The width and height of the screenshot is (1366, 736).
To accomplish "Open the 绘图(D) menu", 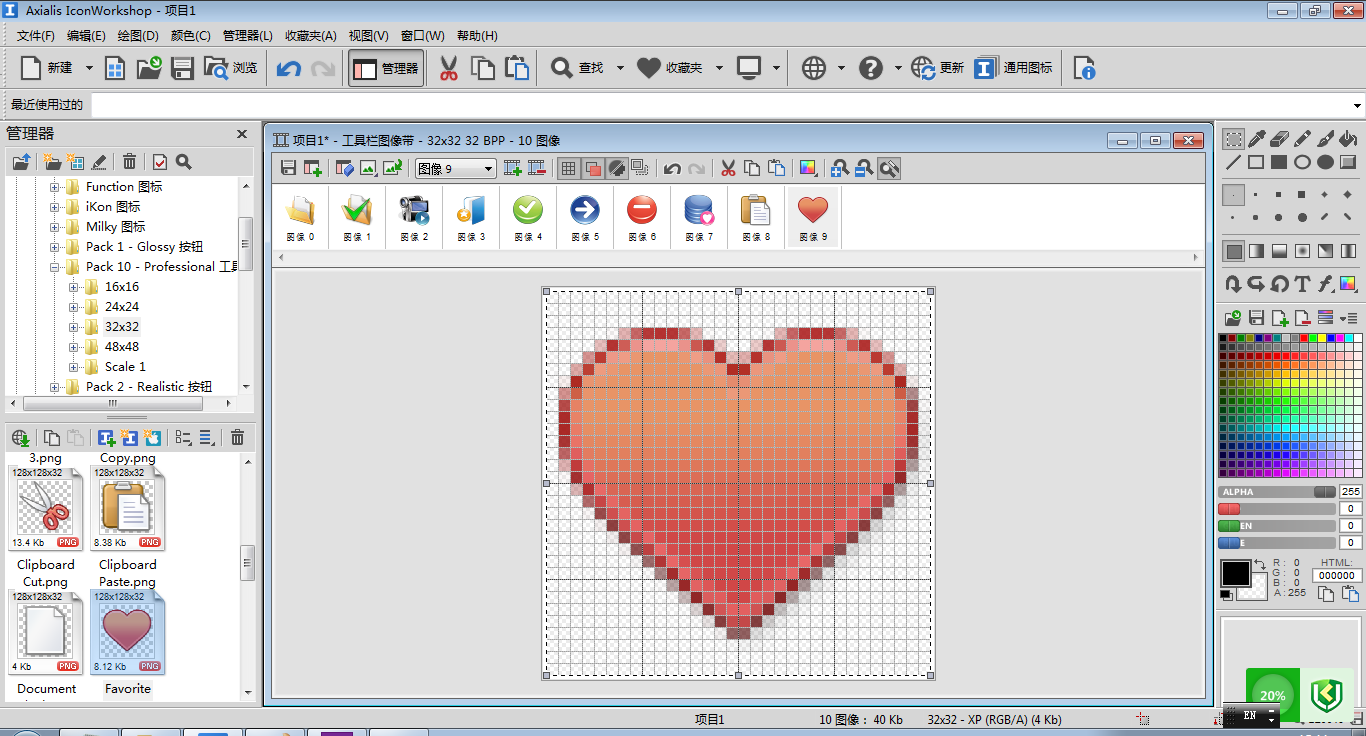I will [x=138, y=36].
